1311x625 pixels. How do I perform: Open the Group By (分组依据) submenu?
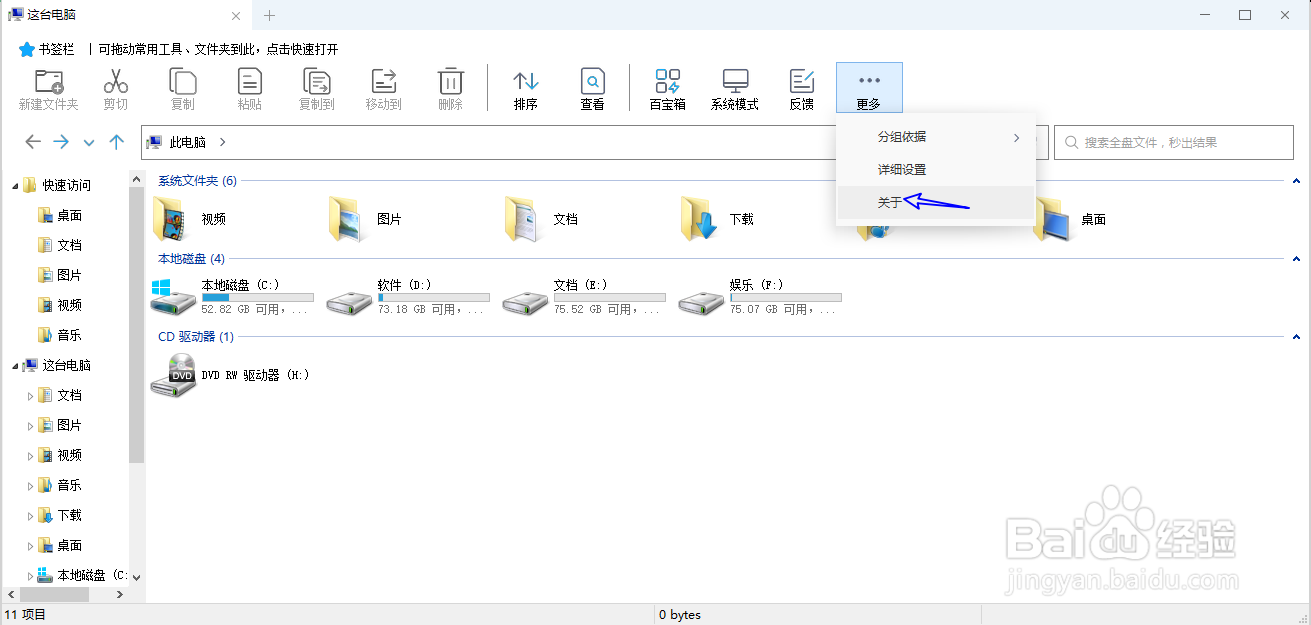[936, 137]
